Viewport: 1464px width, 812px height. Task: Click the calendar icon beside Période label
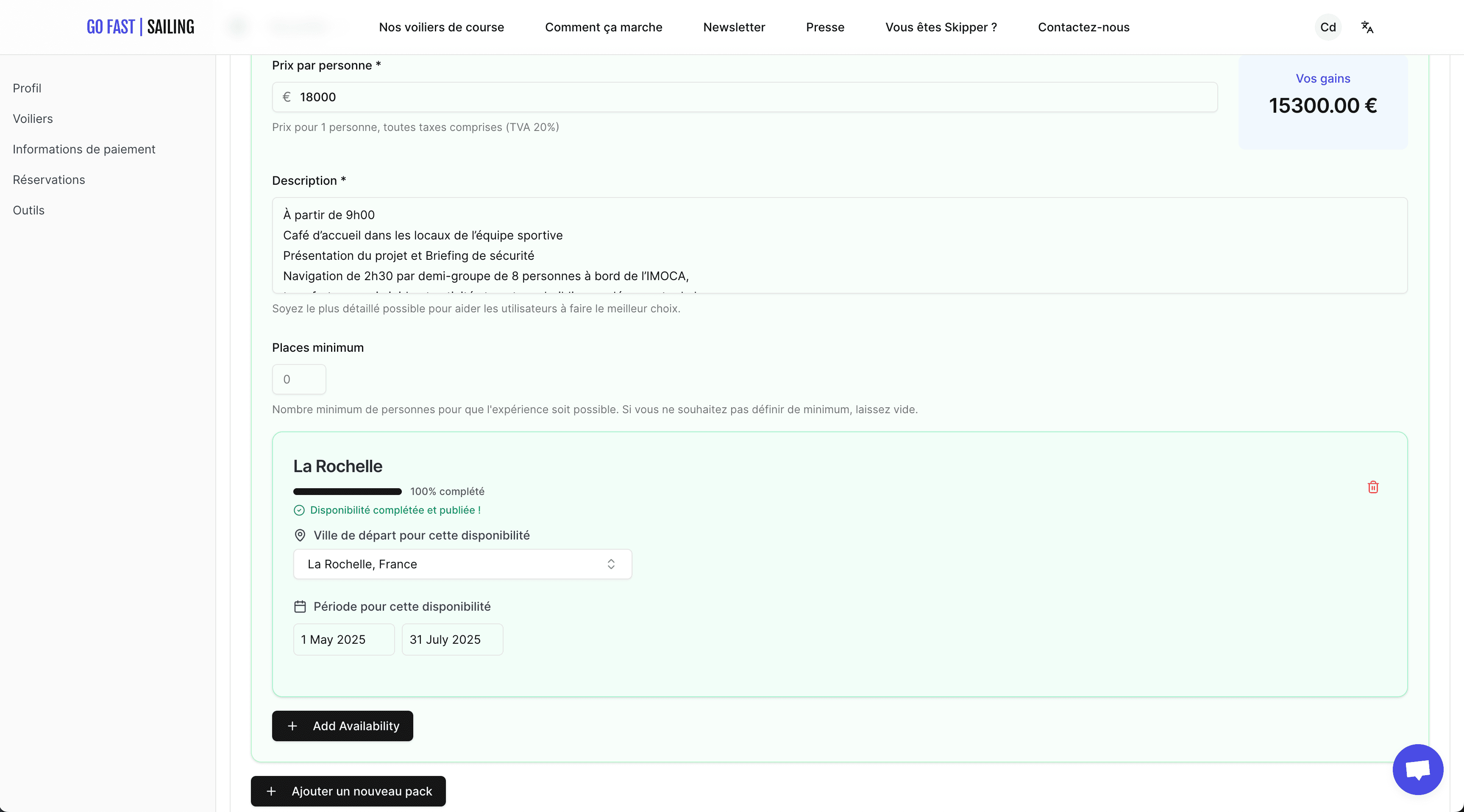point(300,606)
